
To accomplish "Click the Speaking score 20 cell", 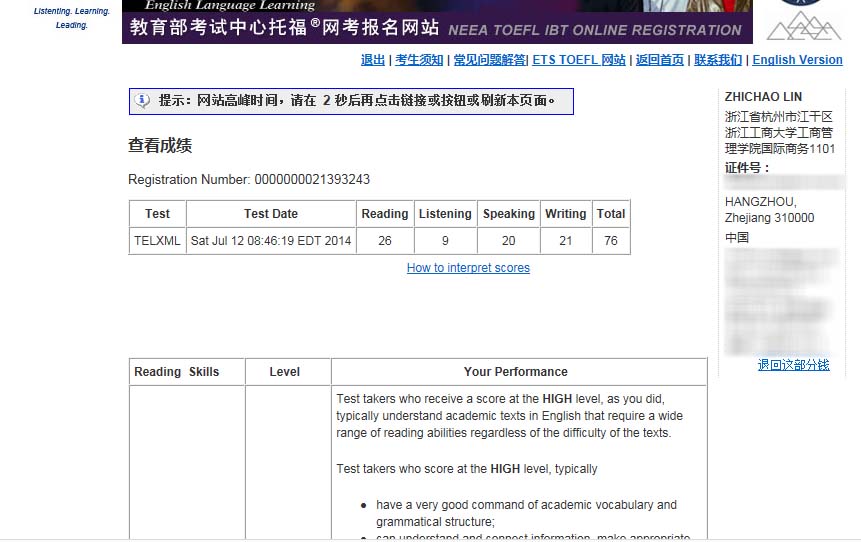I will click(508, 241).
